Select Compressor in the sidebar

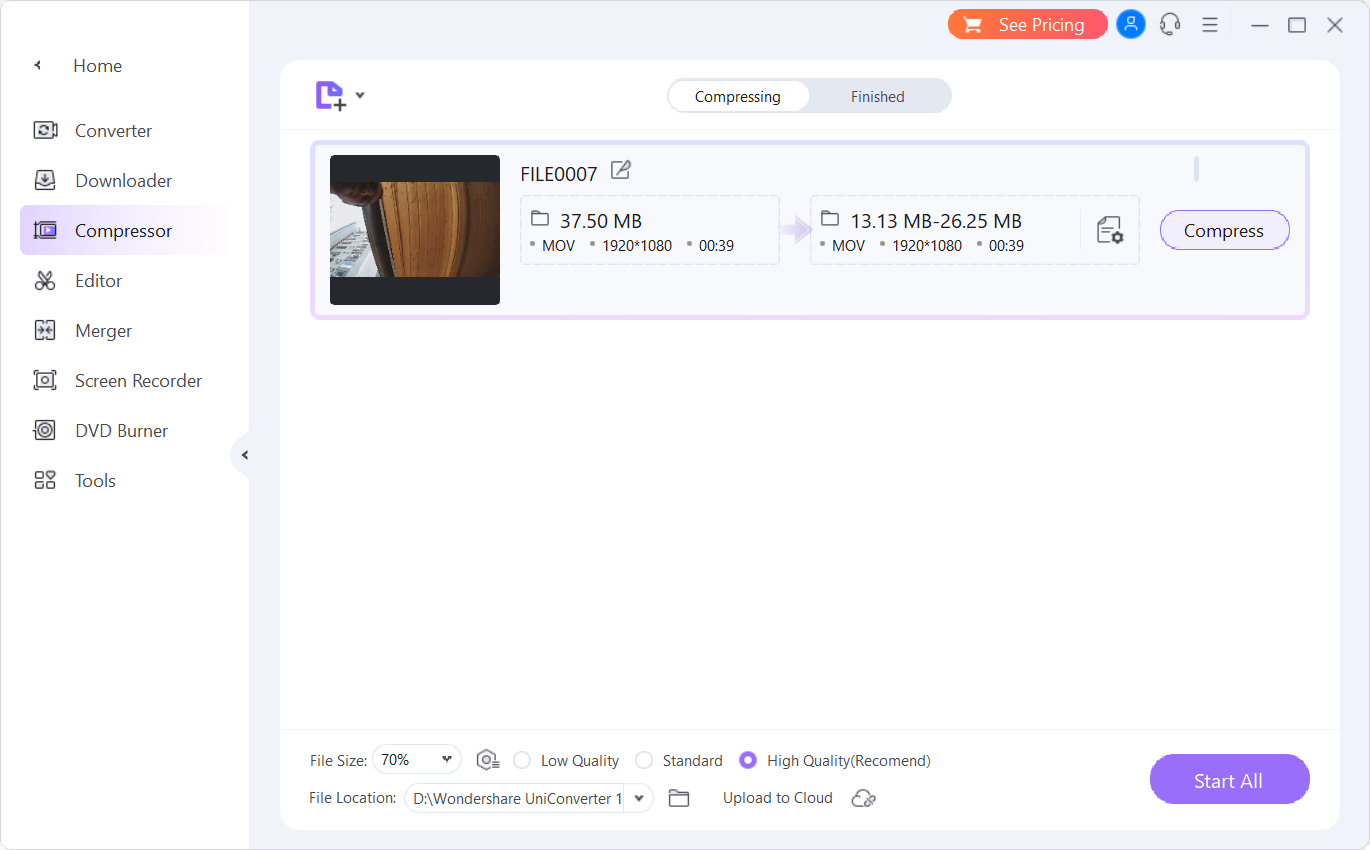pos(125,231)
